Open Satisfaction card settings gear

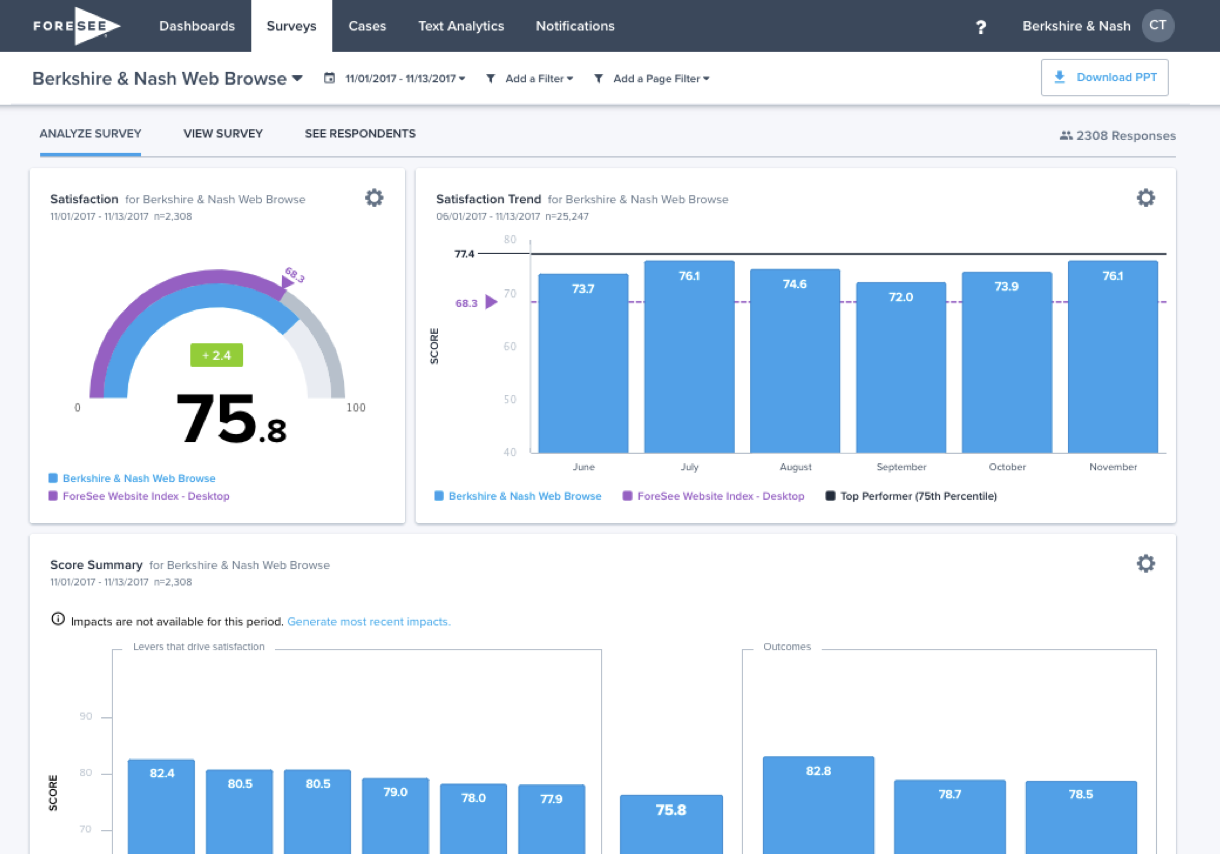point(374,198)
